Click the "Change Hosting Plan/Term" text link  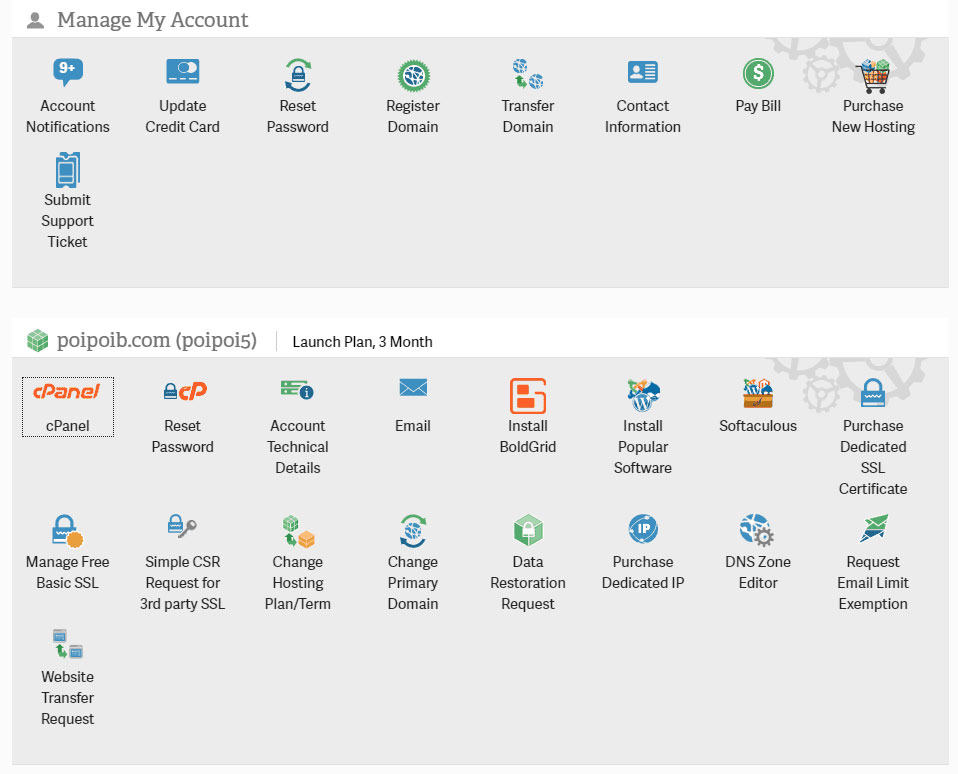[x=298, y=582]
